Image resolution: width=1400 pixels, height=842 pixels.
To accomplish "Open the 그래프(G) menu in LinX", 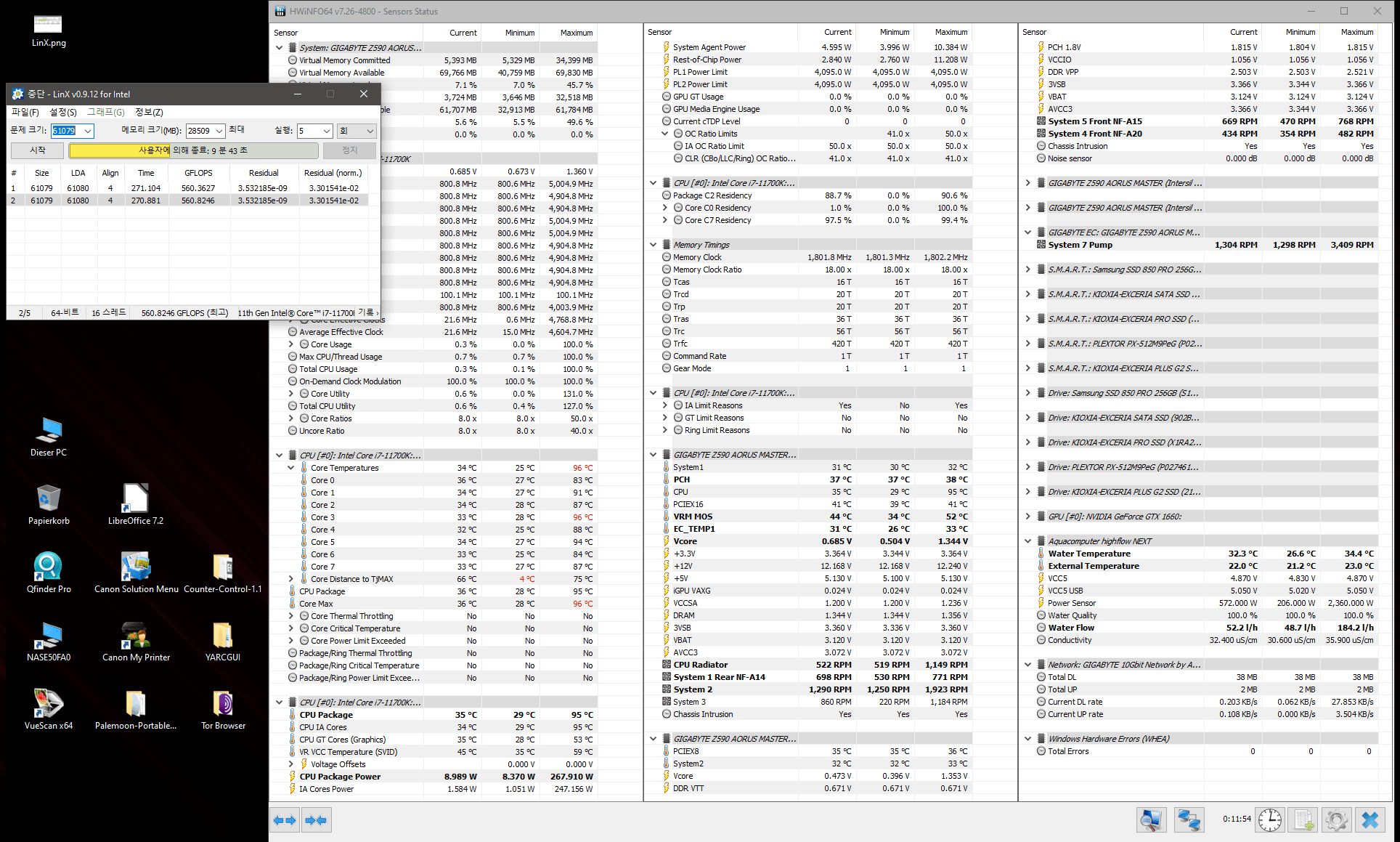I will coord(106,112).
